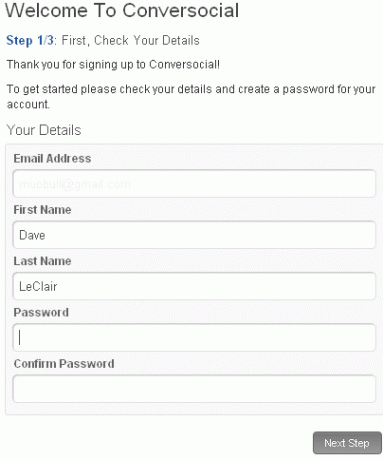Viewport: 383px width, 460px height.
Task: Click the Thank you for signing up sentence
Action: pos(113,64)
